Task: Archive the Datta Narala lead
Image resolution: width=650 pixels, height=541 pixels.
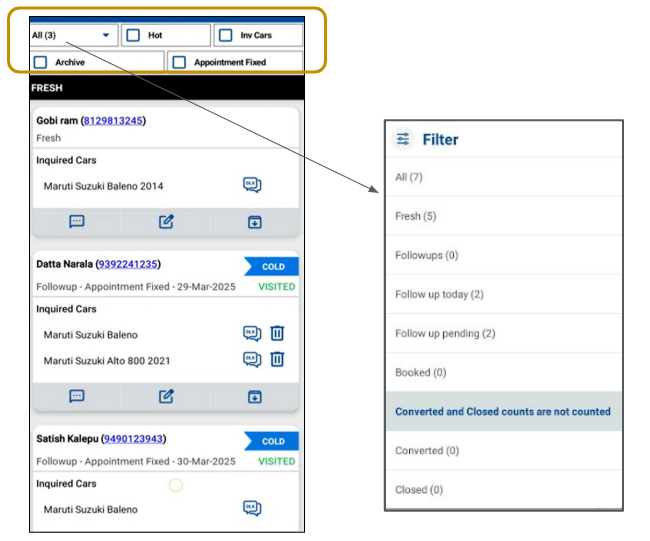Action: (255, 397)
